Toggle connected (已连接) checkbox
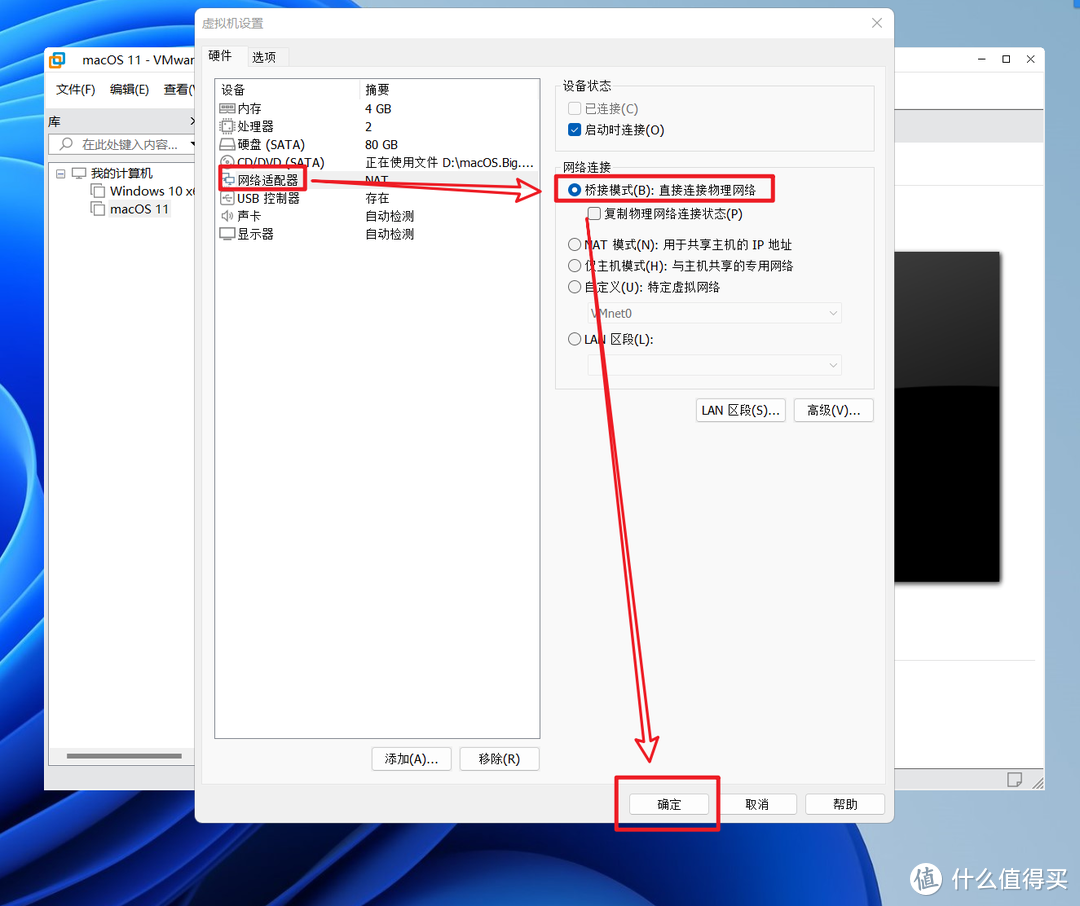 tap(574, 108)
